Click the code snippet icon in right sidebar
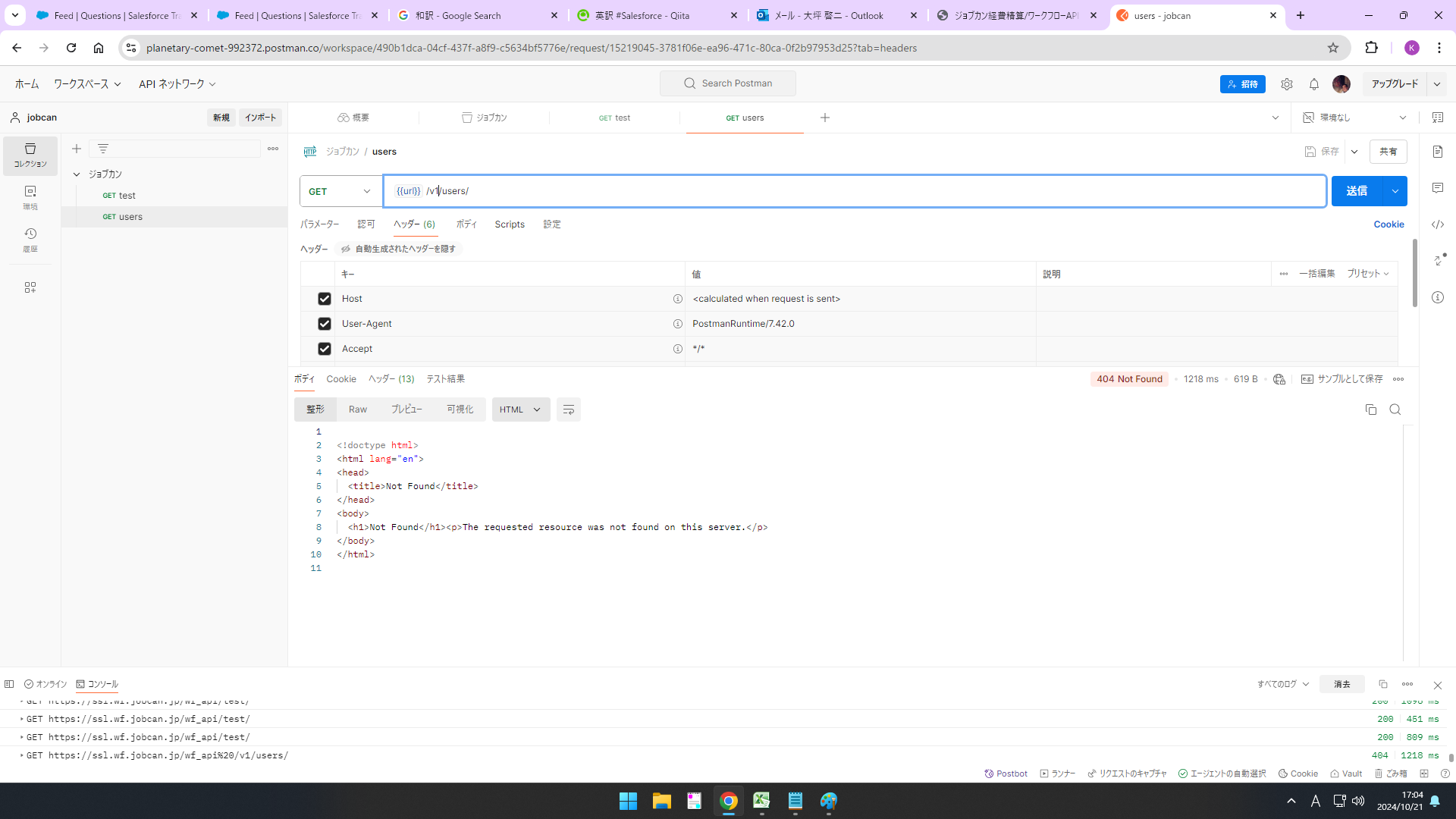1456x819 pixels. 1438,224
